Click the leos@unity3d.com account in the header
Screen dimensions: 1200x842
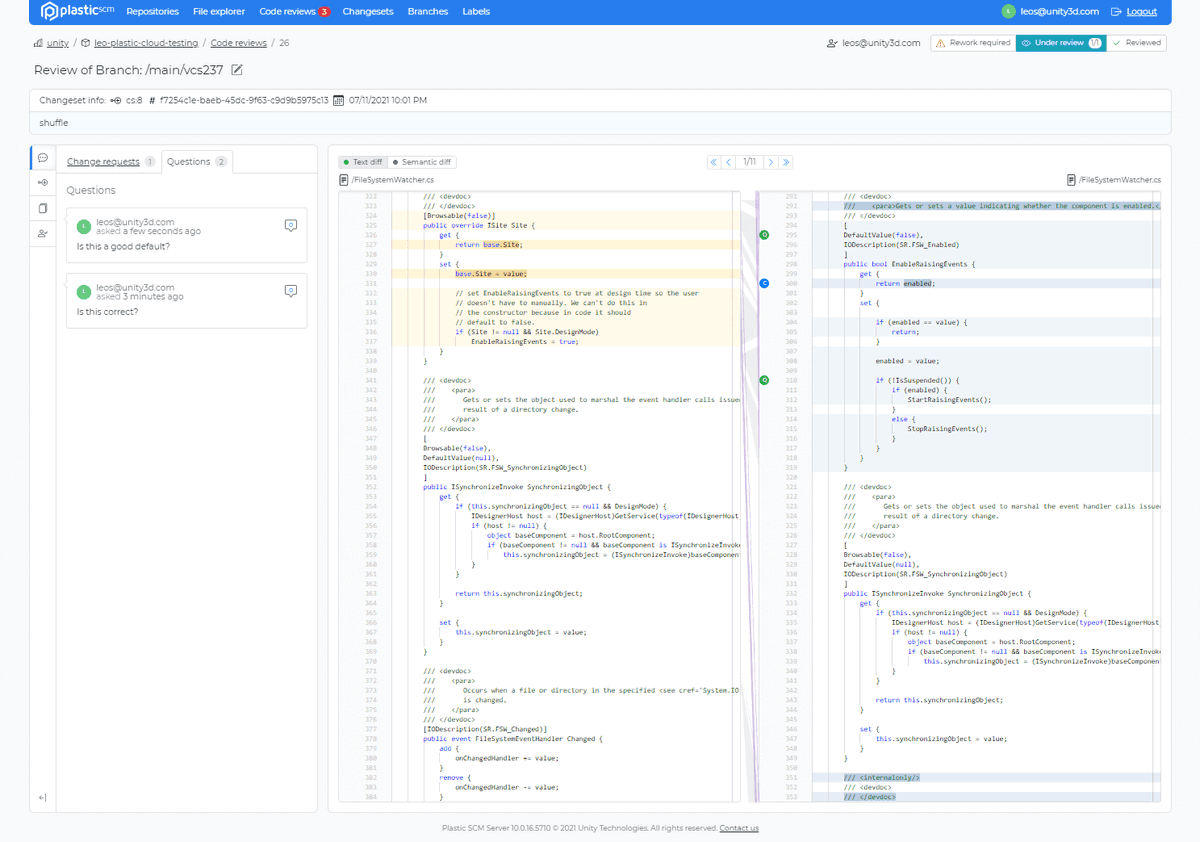coord(1050,12)
